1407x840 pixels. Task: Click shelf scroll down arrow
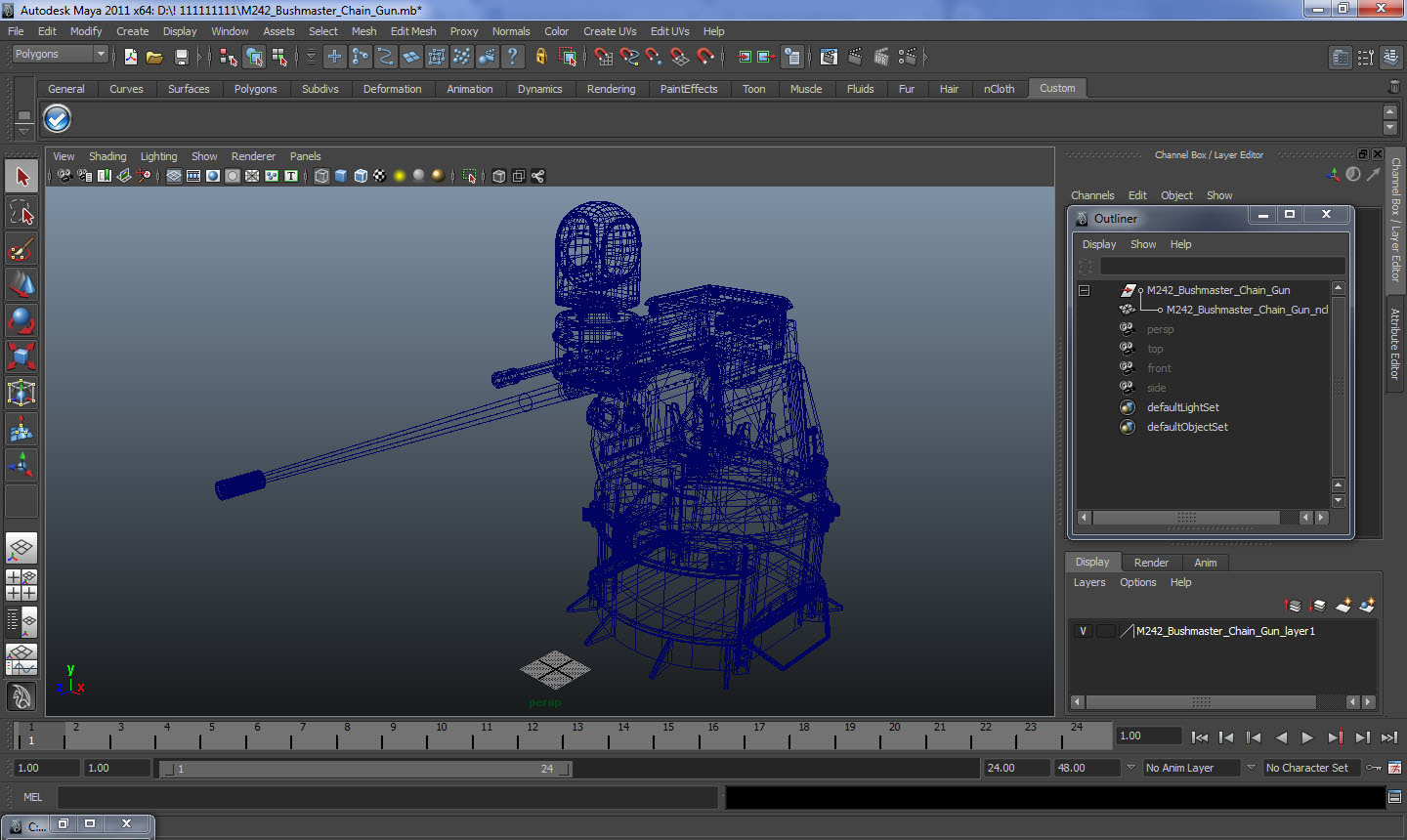1390,128
